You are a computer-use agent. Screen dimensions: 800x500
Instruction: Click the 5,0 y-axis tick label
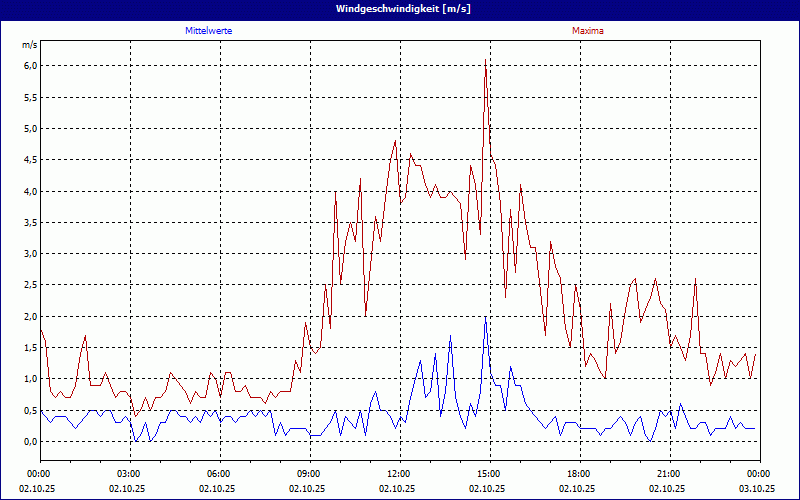click(x=30, y=129)
